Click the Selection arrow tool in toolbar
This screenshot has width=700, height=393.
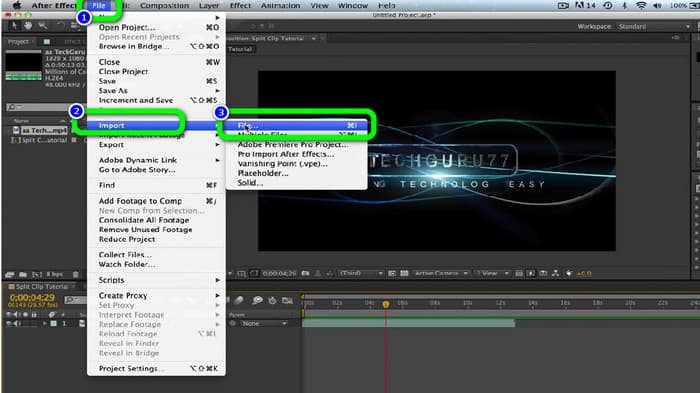coord(14,26)
